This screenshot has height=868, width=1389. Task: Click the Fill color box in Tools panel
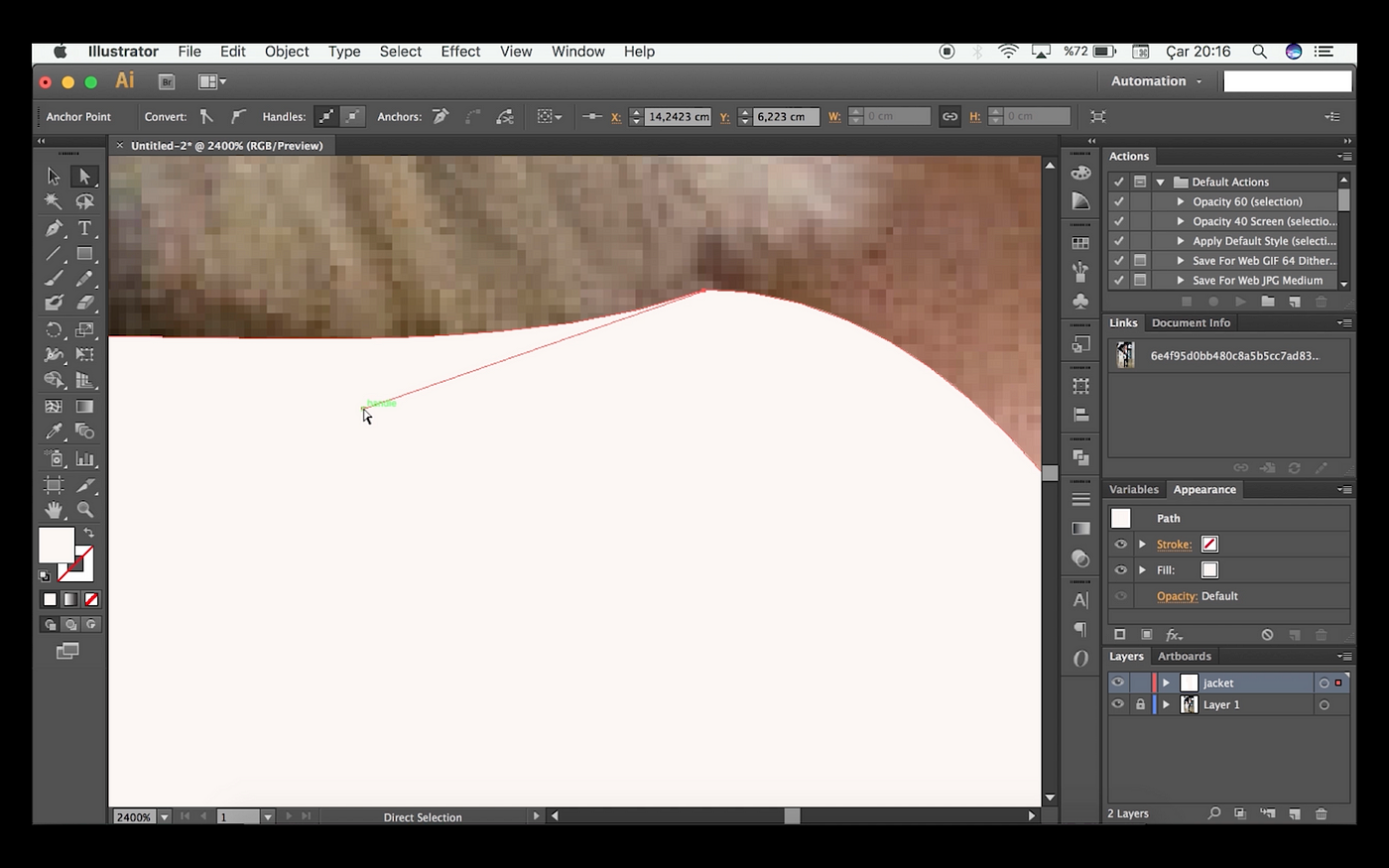(x=56, y=545)
